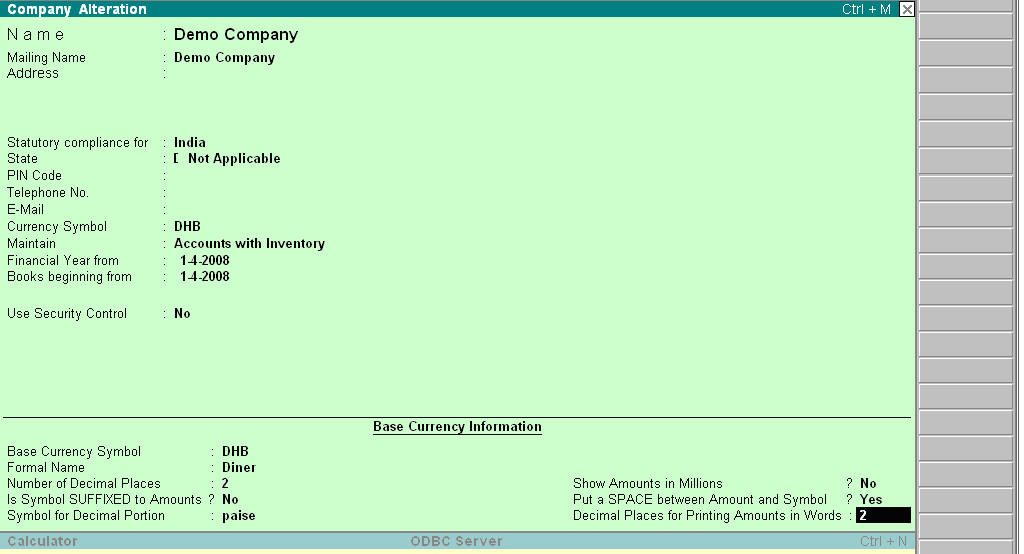Change Maintain value Accounts with Inventory
The width and height of the screenshot is (1024, 554).
(249, 244)
